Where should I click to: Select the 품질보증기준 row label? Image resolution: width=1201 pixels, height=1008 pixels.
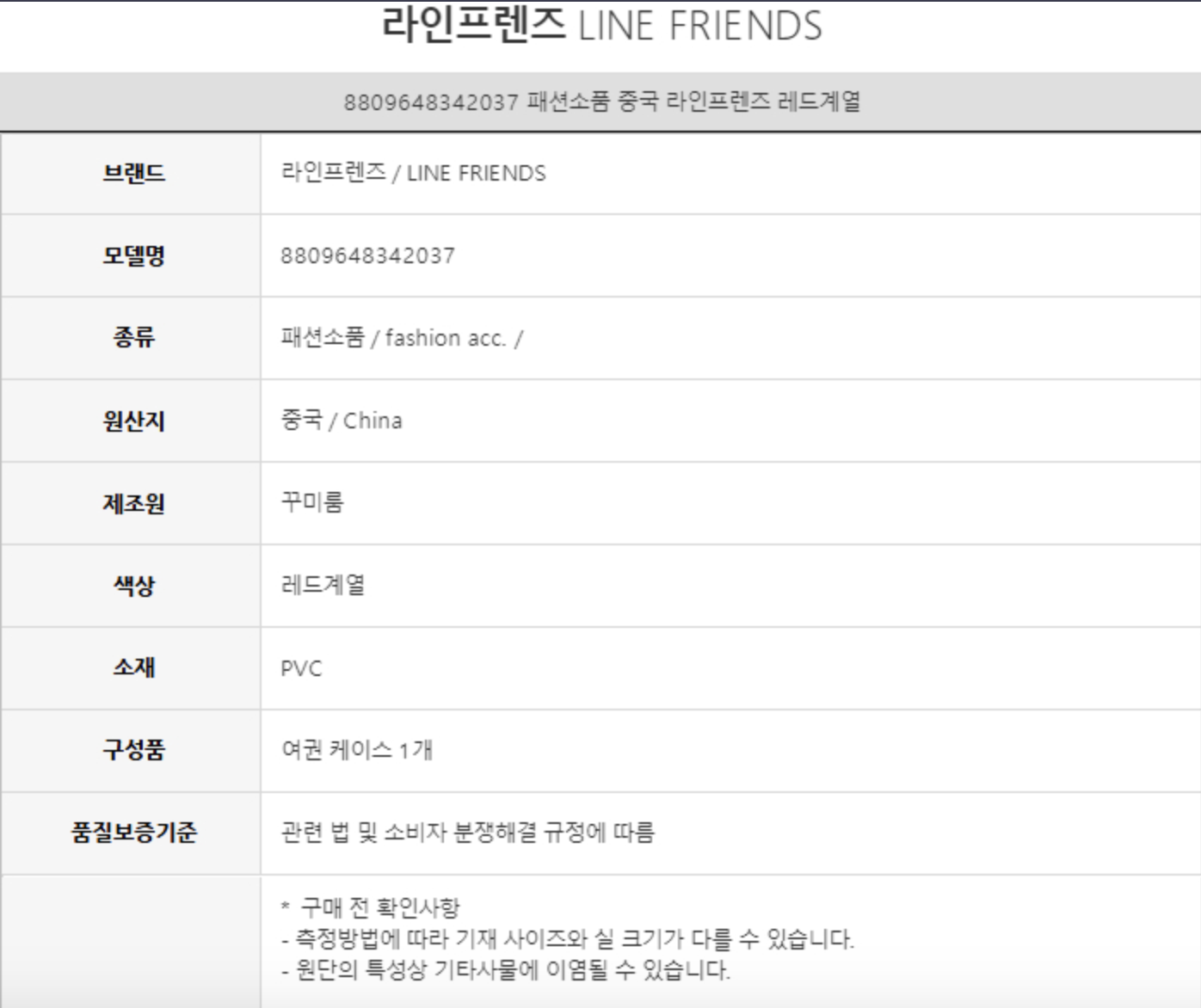(133, 833)
